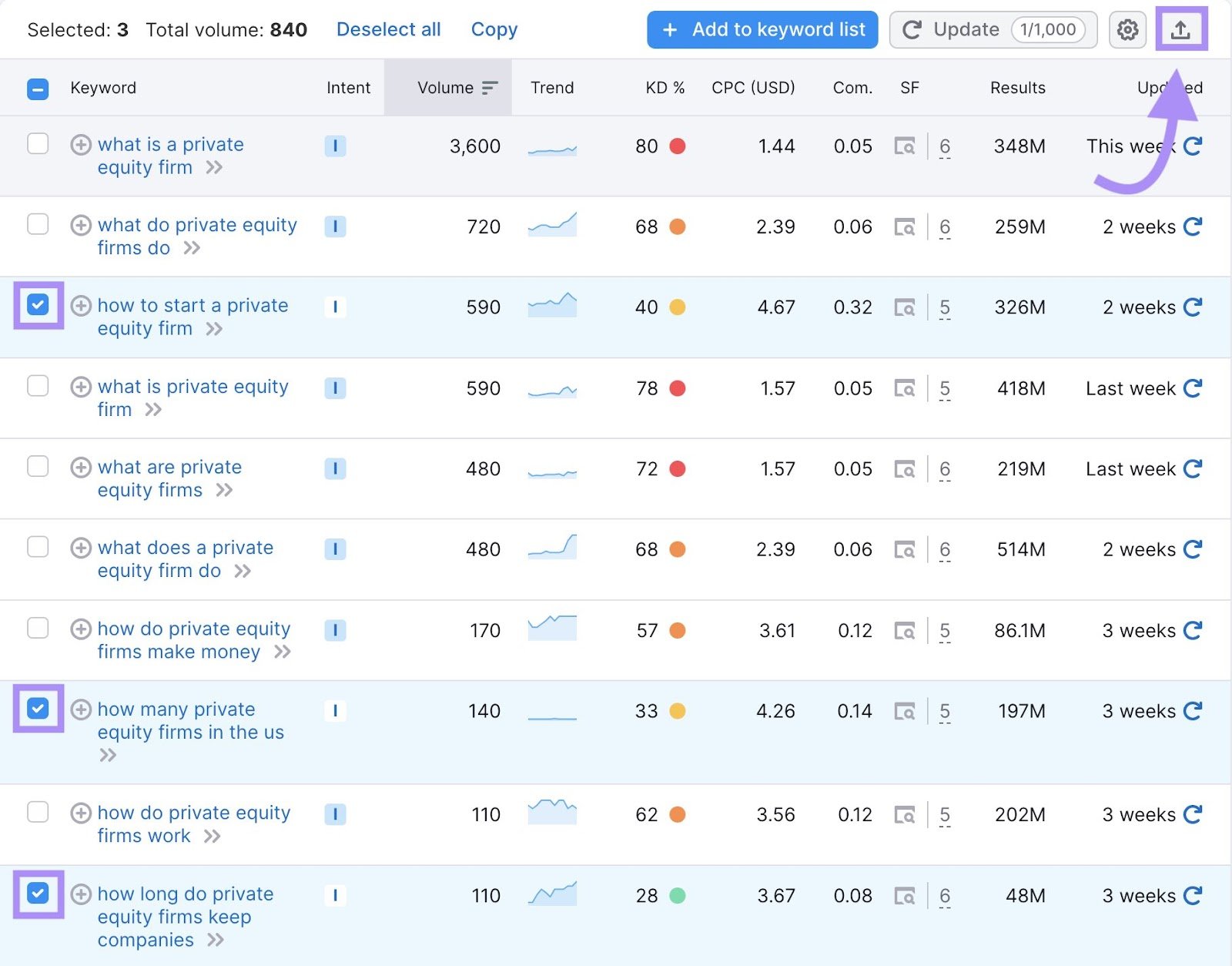Click the green KD dot for 'how long do private equity firms keep companies'
Screen dimensions: 1232x966
coord(676,895)
